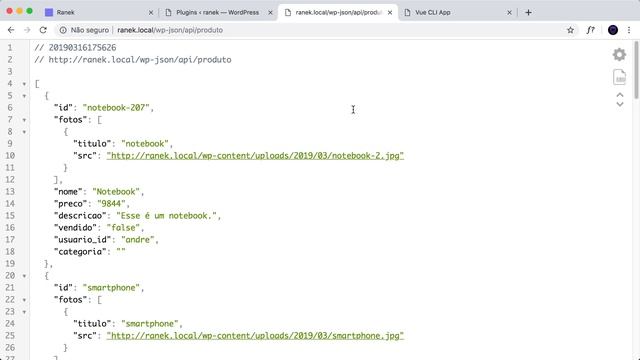Viewport: 640px width, 360px height.
Task: Open the f? extension icon
Action: click(590, 30)
